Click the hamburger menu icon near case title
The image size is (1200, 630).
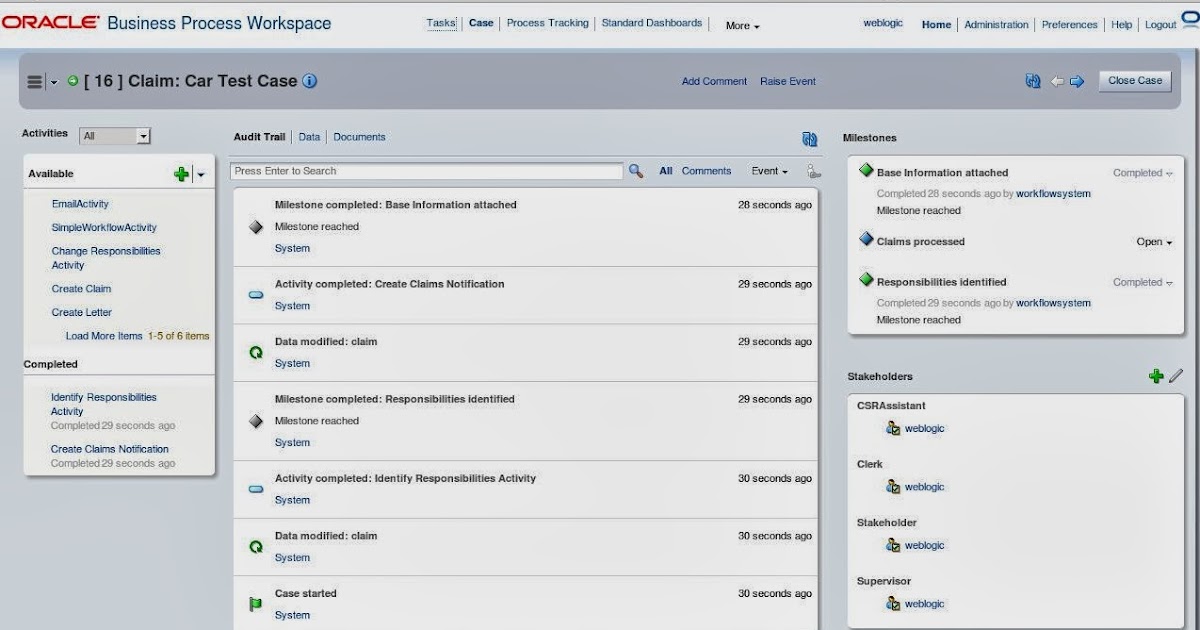click(36, 81)
